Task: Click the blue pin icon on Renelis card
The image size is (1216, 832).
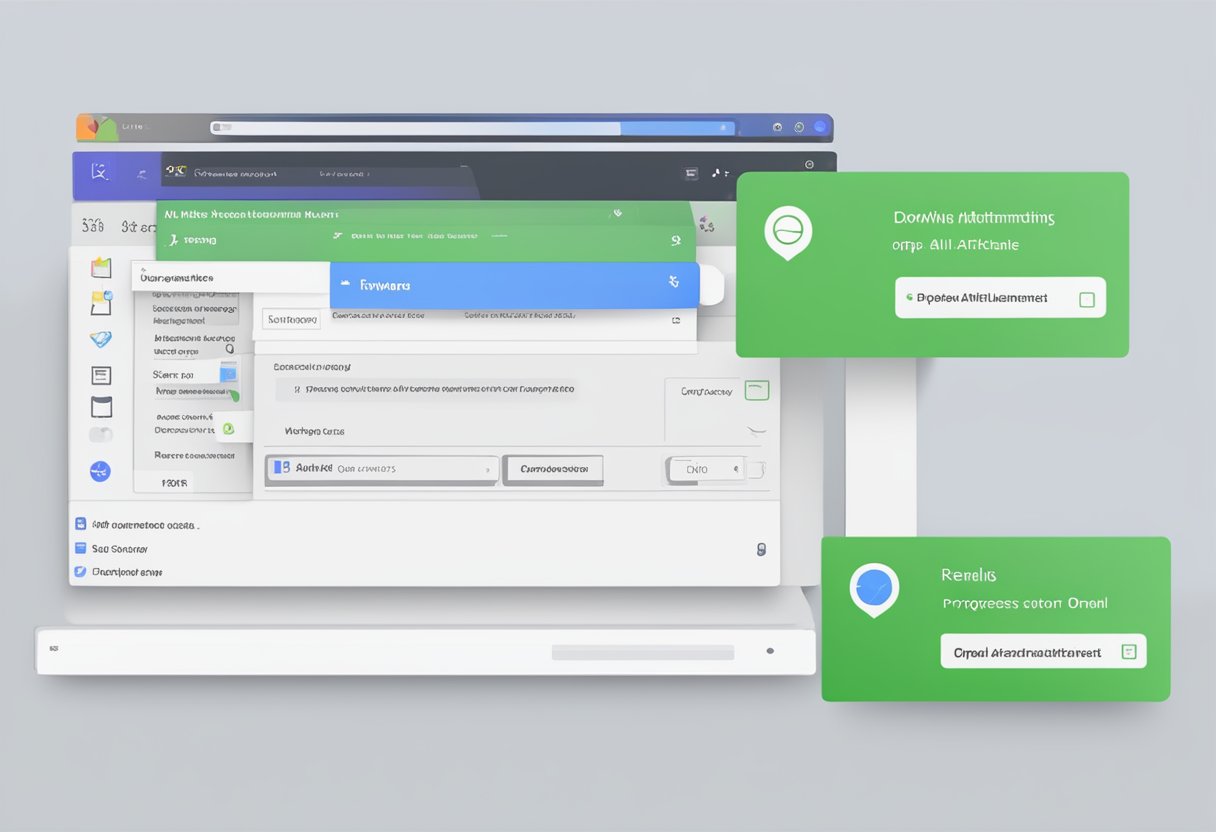Action: coord(874,588)
